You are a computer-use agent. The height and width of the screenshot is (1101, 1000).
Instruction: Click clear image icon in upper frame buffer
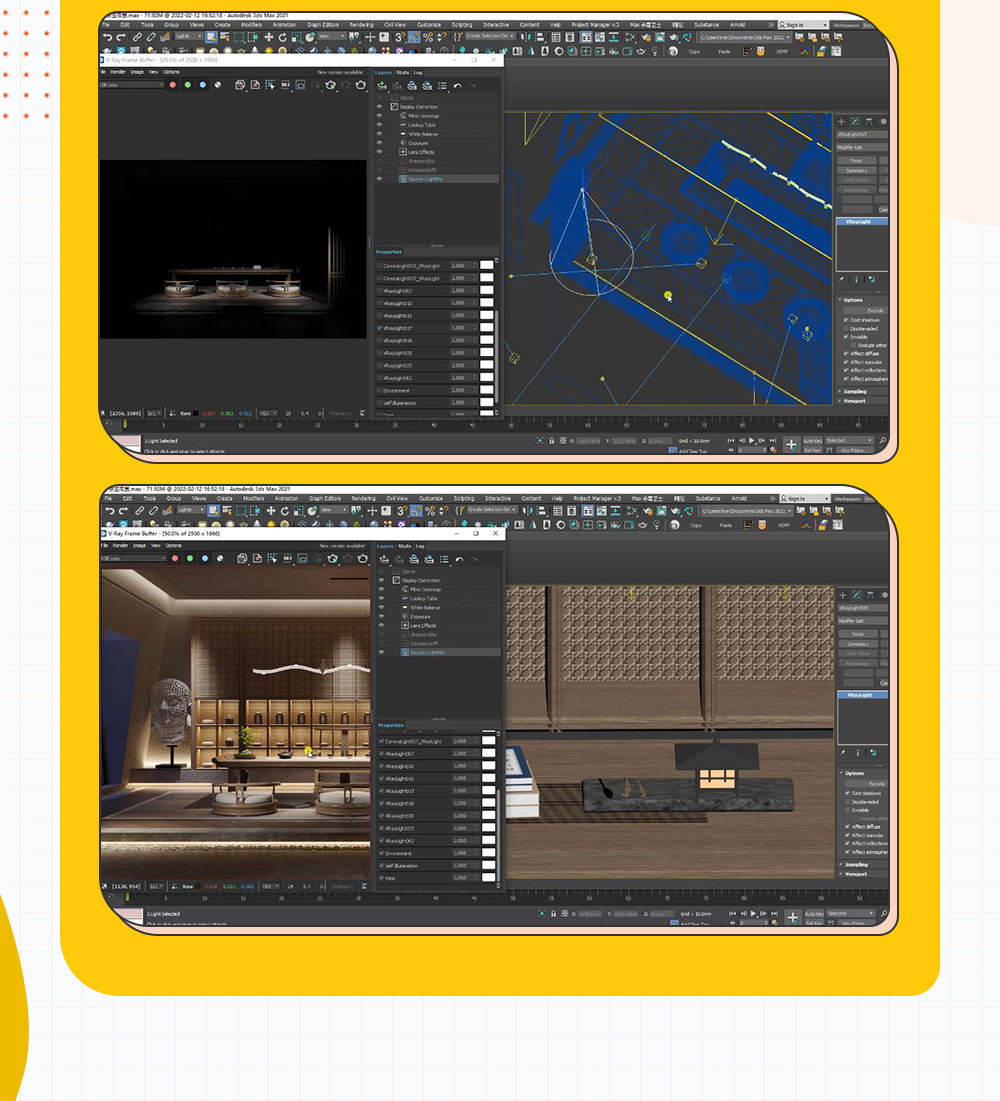255,85
